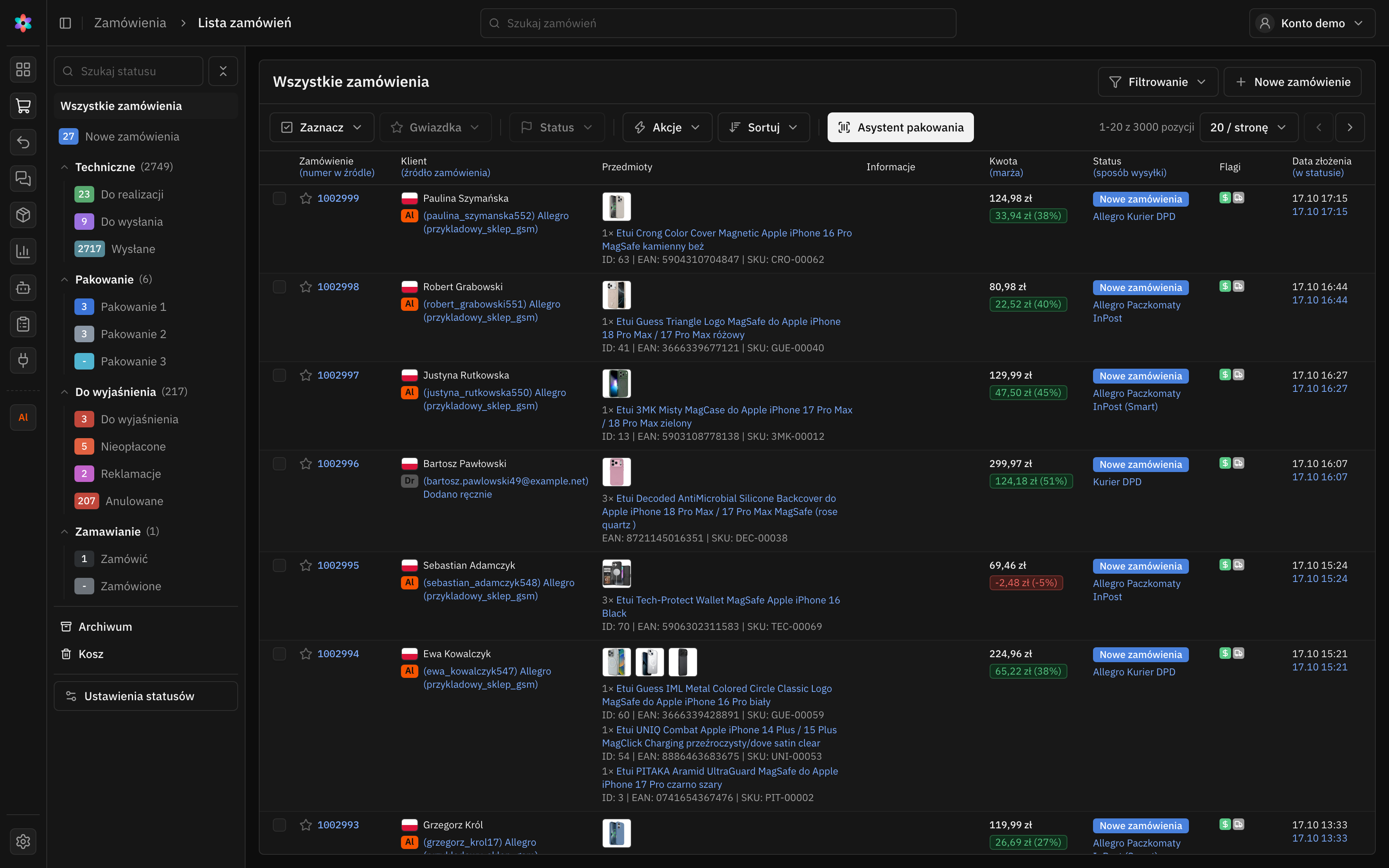Click the Nowe zamówienie button
The image size is (1389, 868).
coord(1292,82)
